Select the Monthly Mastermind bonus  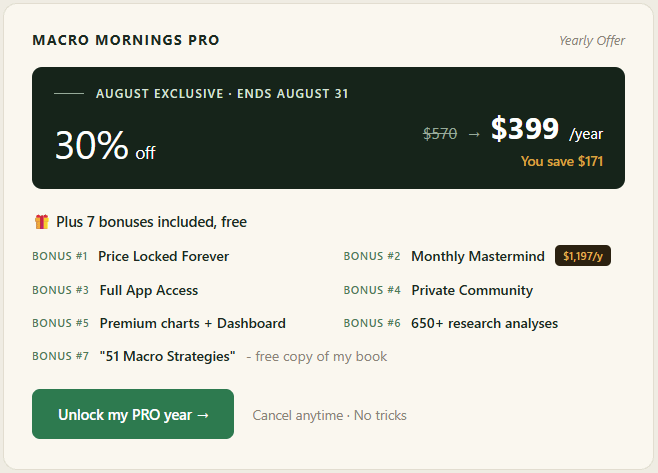click(x=478, y=256)
